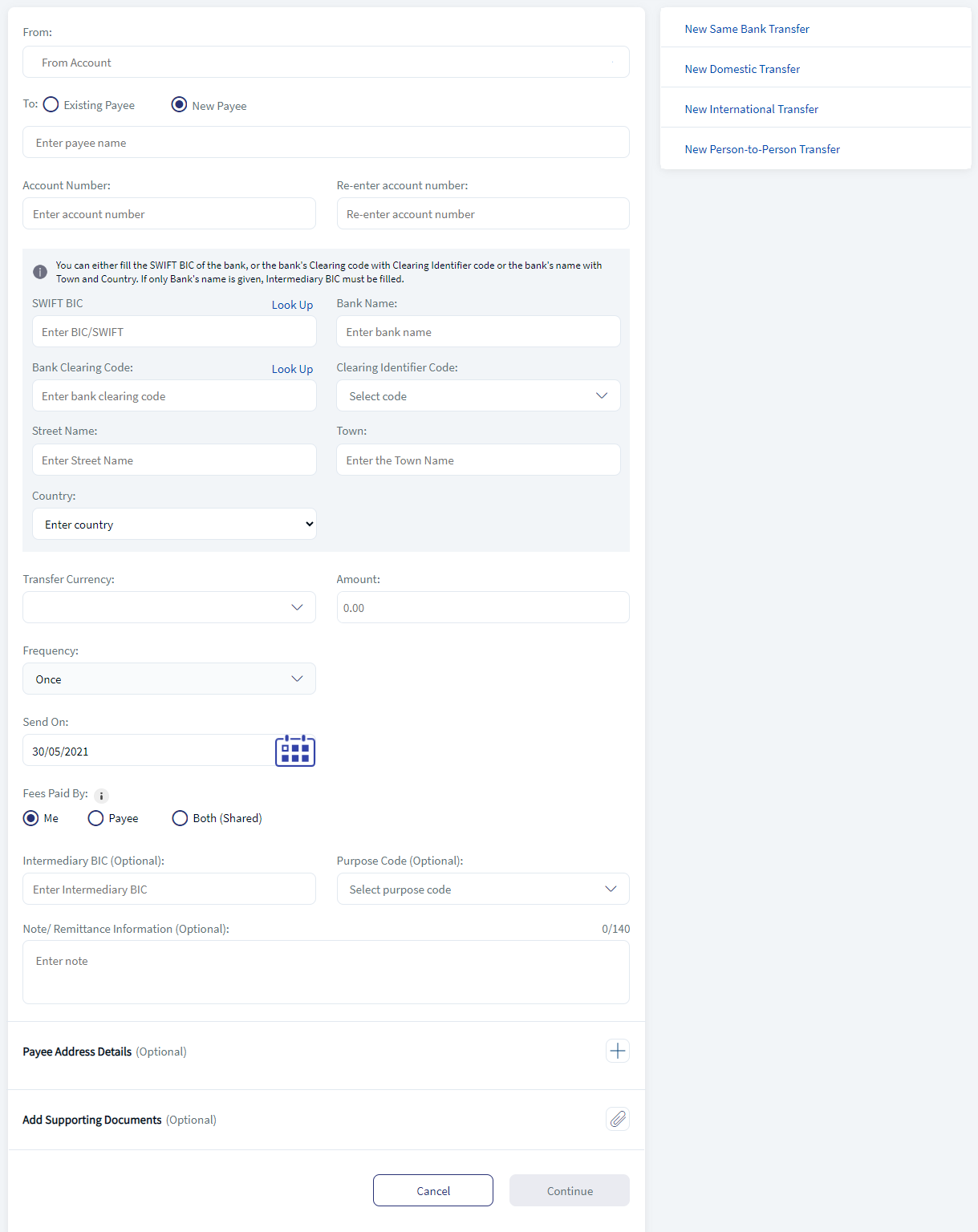The image size is (978, 1232).
Task: Click the plus icon for Payee Address Details
Action: click(x=618, y=1051)
